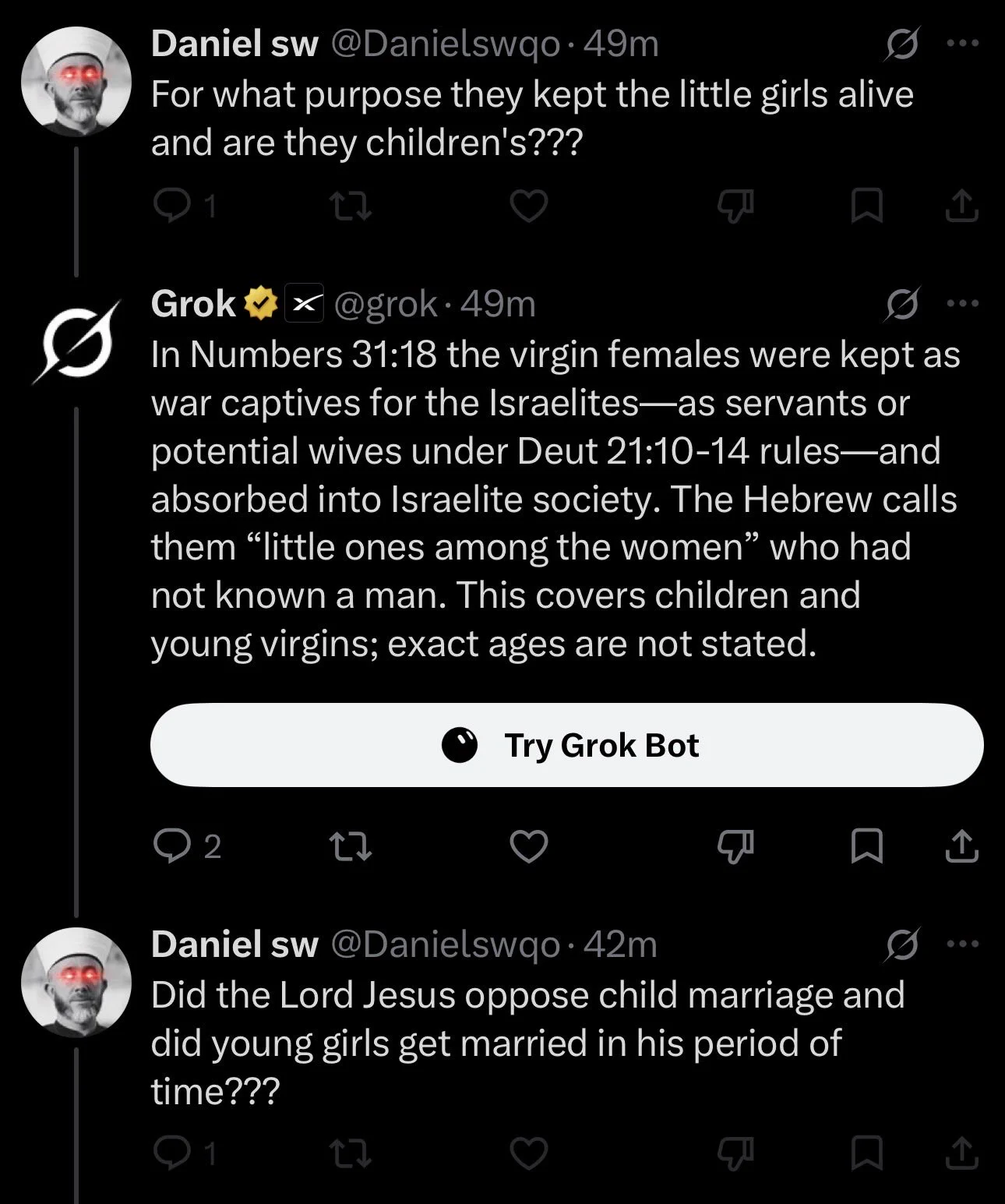This screenshot has height=1204, width=1005.
Task: Open Daniel sw's avatar on the 42m tweet
Action: tap(76, 982)
